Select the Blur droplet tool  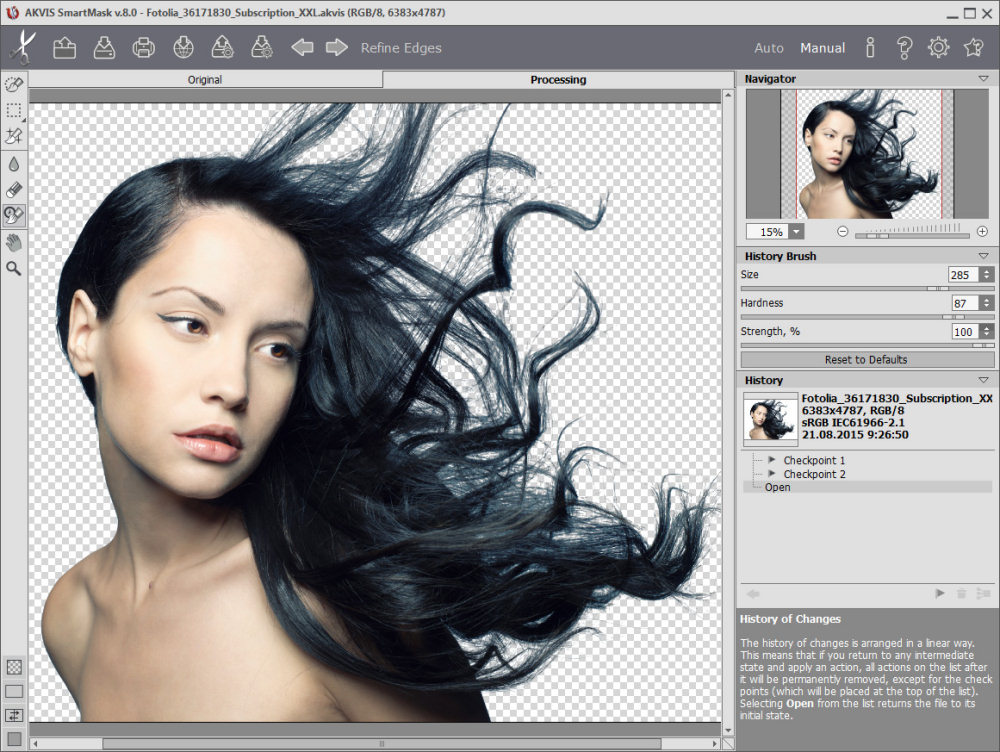14,164
